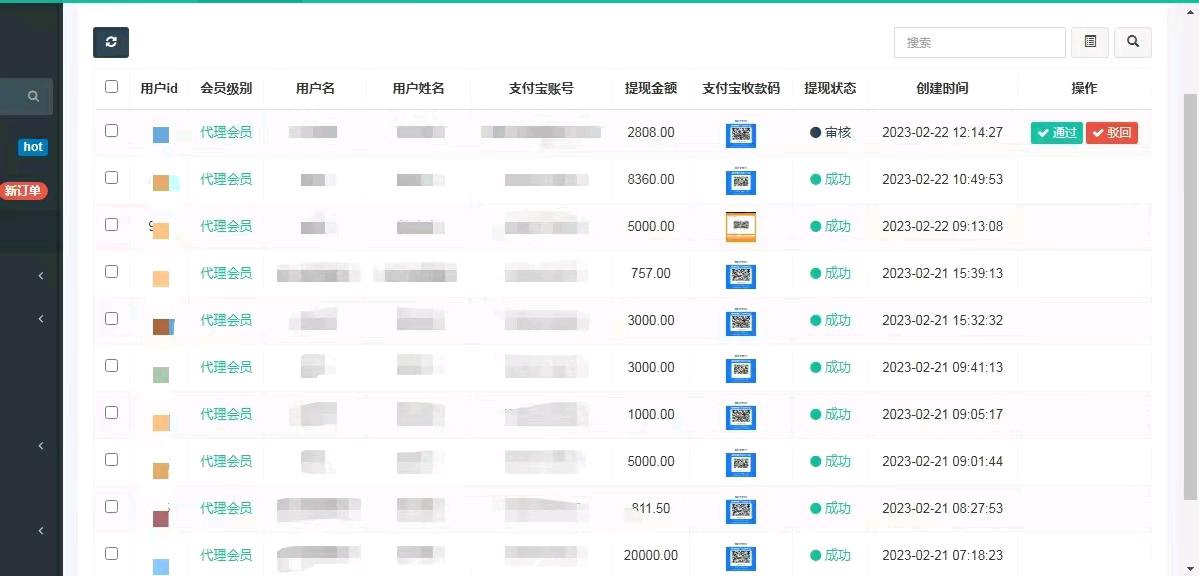Expand the bottom sidebar chevron menu
The height and width of the screenshot is (576, 1199).
[41, 531]
